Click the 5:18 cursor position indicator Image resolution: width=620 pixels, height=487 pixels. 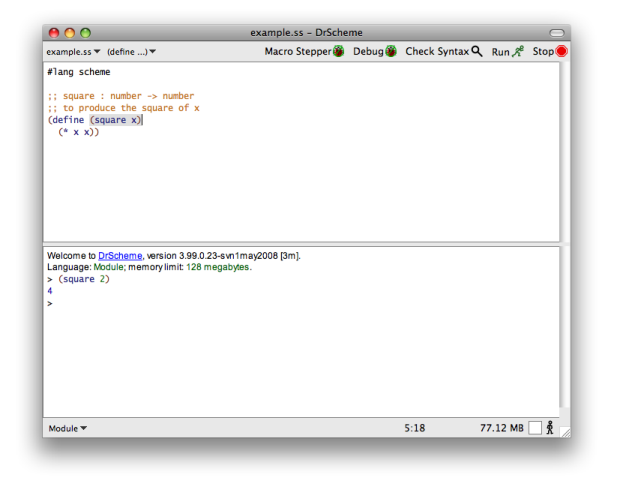click(414, 428)
